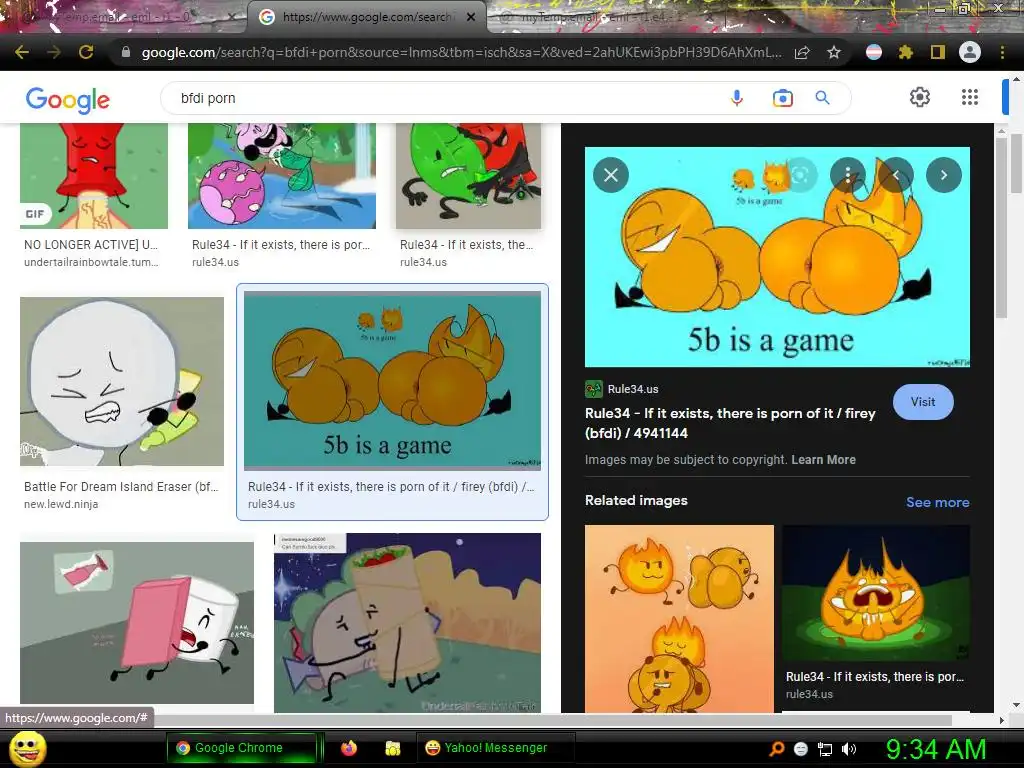
Task: Open the large '5b is a game' preview image
Action: pyautogui.click(x=777, y=257)
